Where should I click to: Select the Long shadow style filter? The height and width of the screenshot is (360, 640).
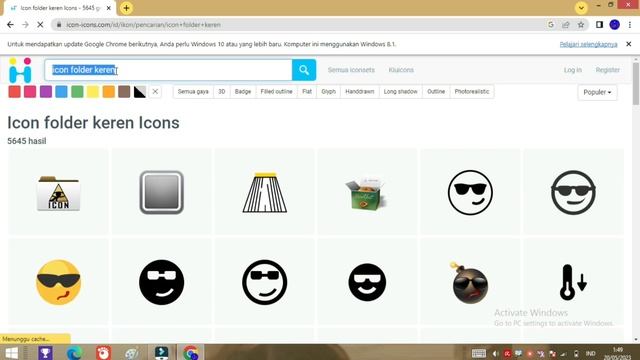[x=400, y=92]
